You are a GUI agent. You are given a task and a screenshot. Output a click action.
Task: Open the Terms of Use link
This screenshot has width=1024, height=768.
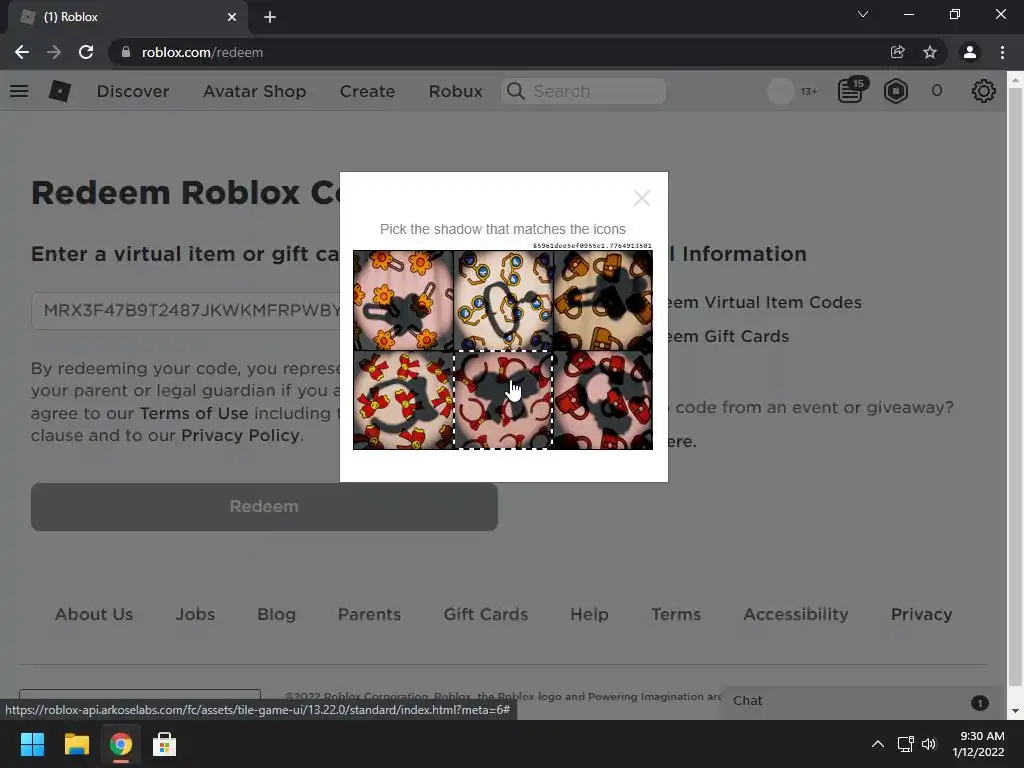pos(194,413)
